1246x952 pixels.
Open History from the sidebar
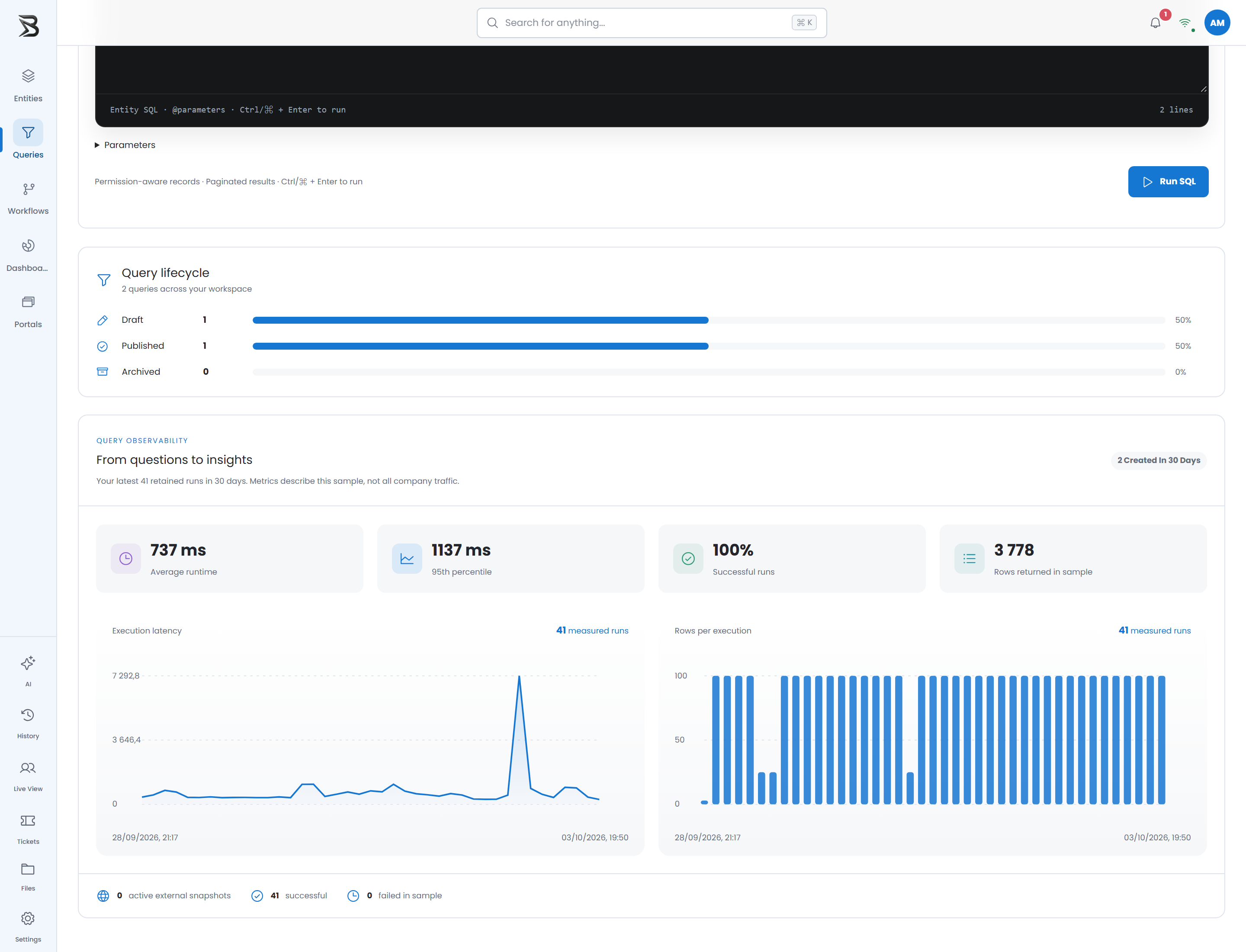[28, 724]
